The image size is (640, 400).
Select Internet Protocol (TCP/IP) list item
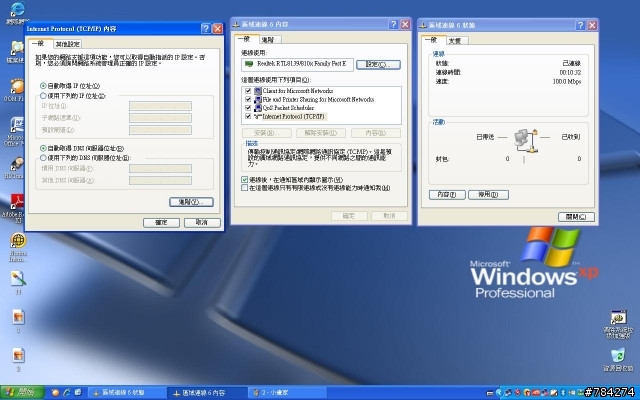293,116
